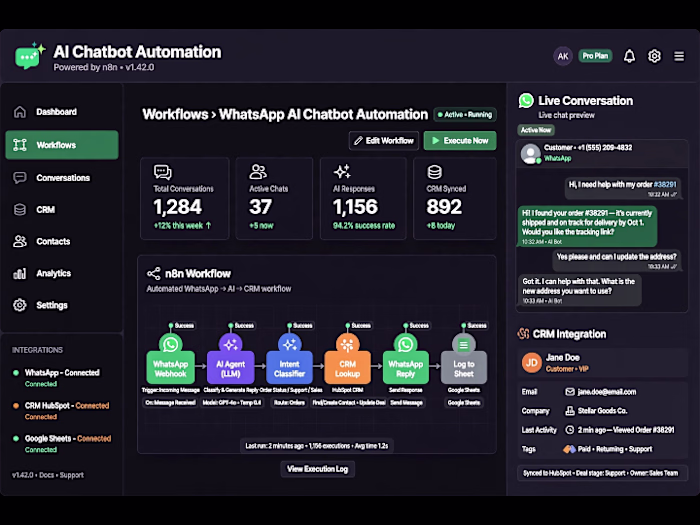Open Analytics in sidebar
The image size is (700, 525).
point(62,273)
